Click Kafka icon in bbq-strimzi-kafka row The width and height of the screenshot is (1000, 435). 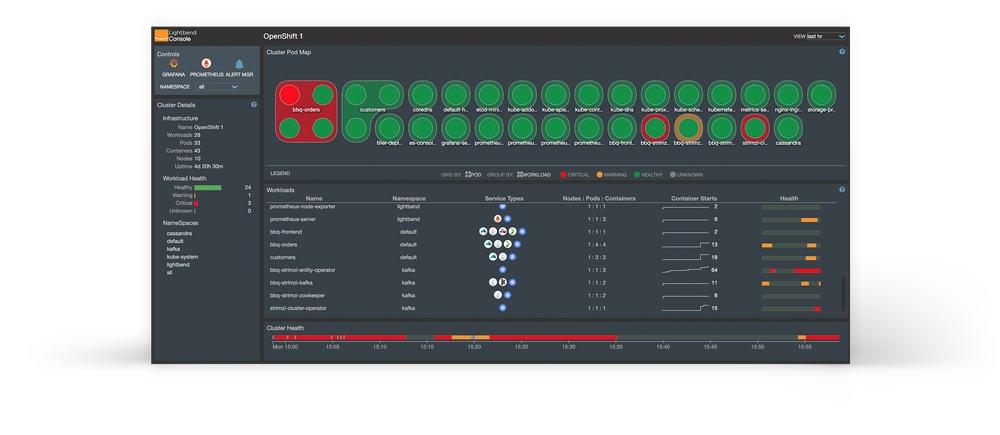pos(503,283)
